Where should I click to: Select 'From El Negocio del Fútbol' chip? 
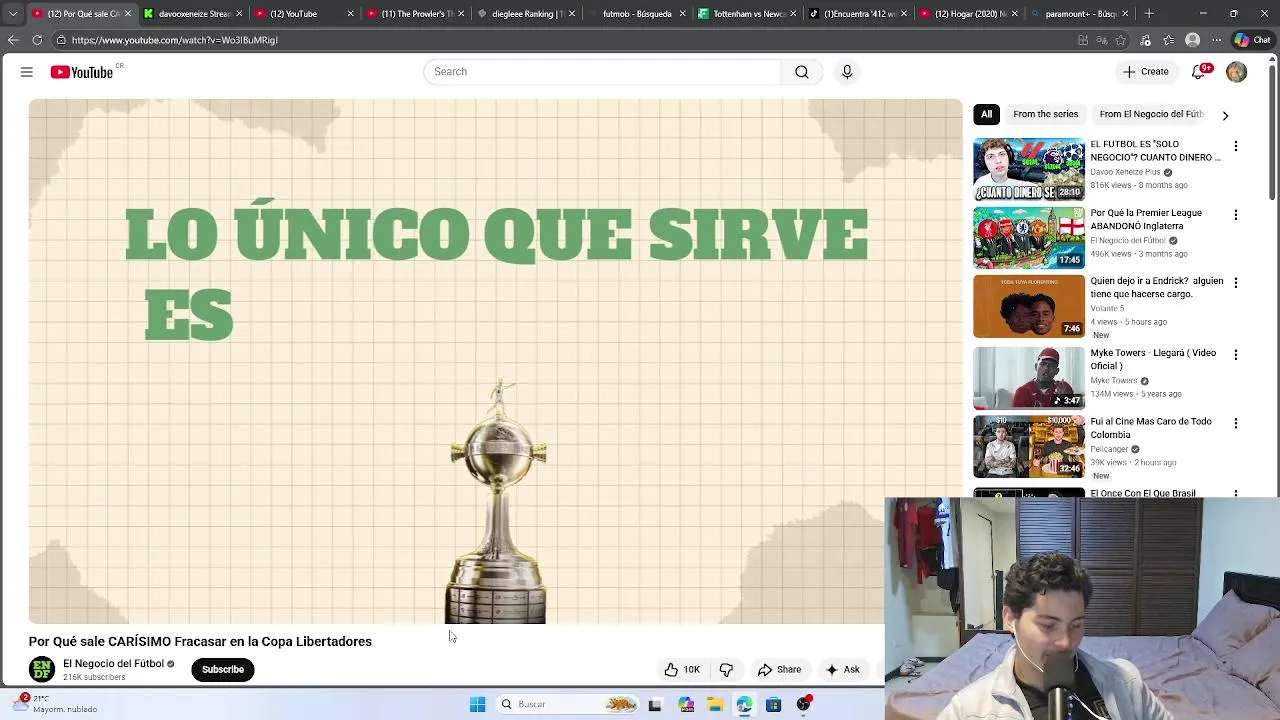[x=1151, y=114]
